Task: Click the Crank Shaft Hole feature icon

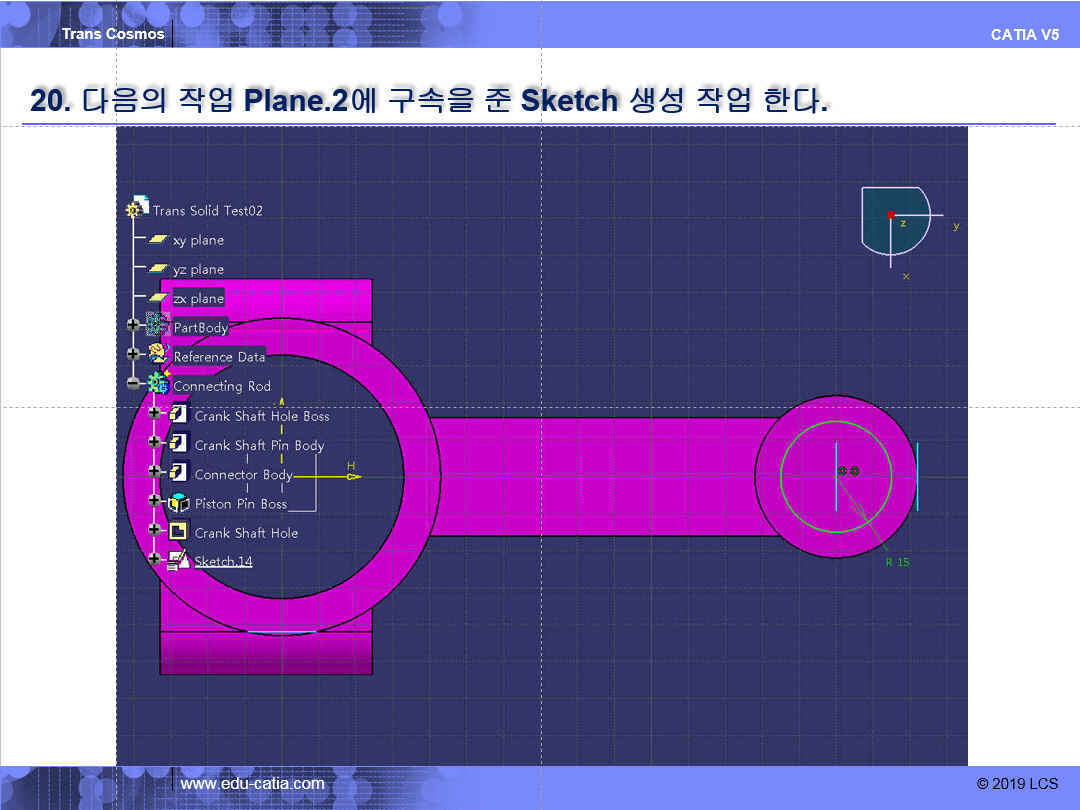Action: tap(179, 532)
